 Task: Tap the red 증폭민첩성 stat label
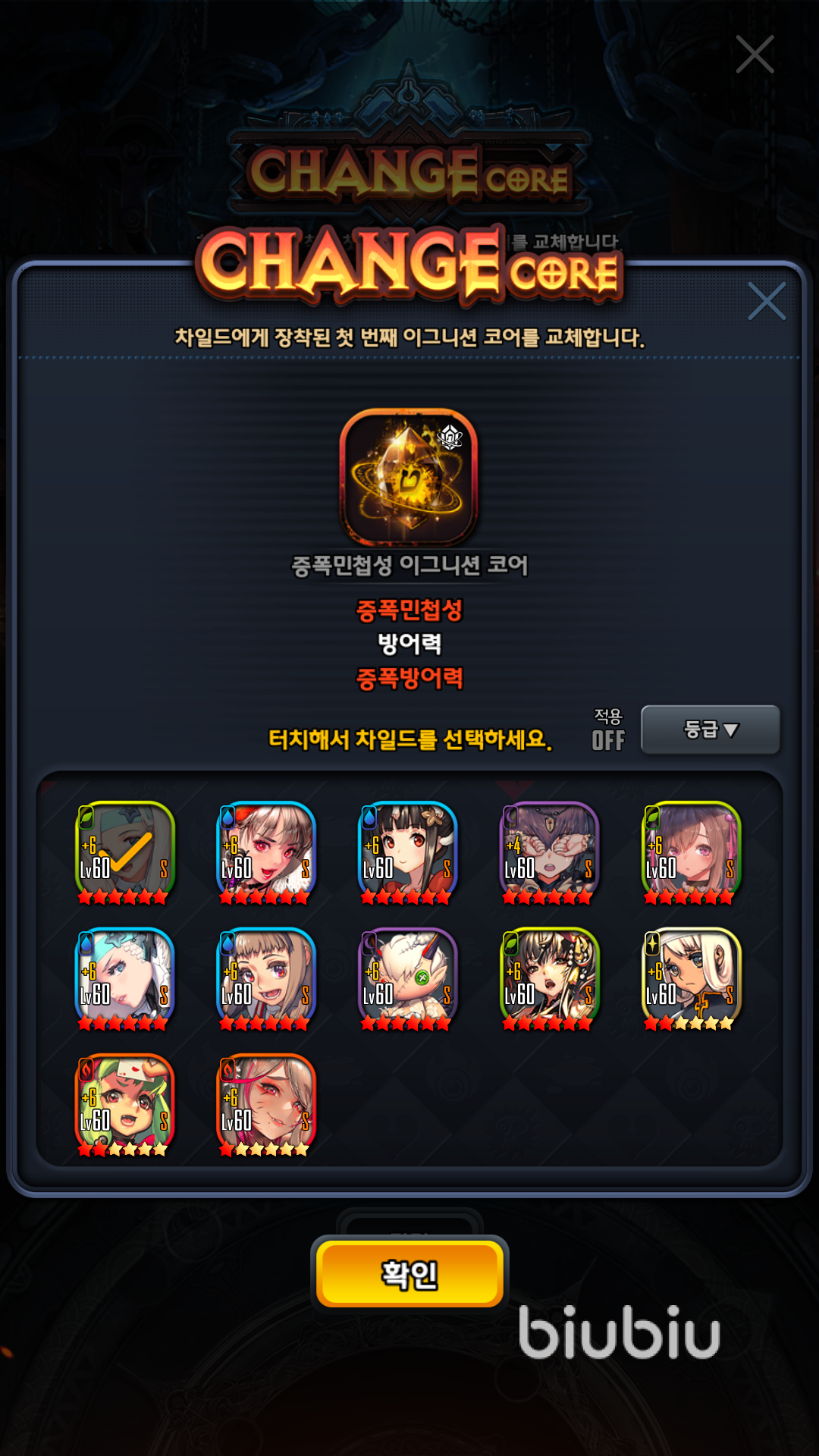pyautogui.click(x=409, y=610)
